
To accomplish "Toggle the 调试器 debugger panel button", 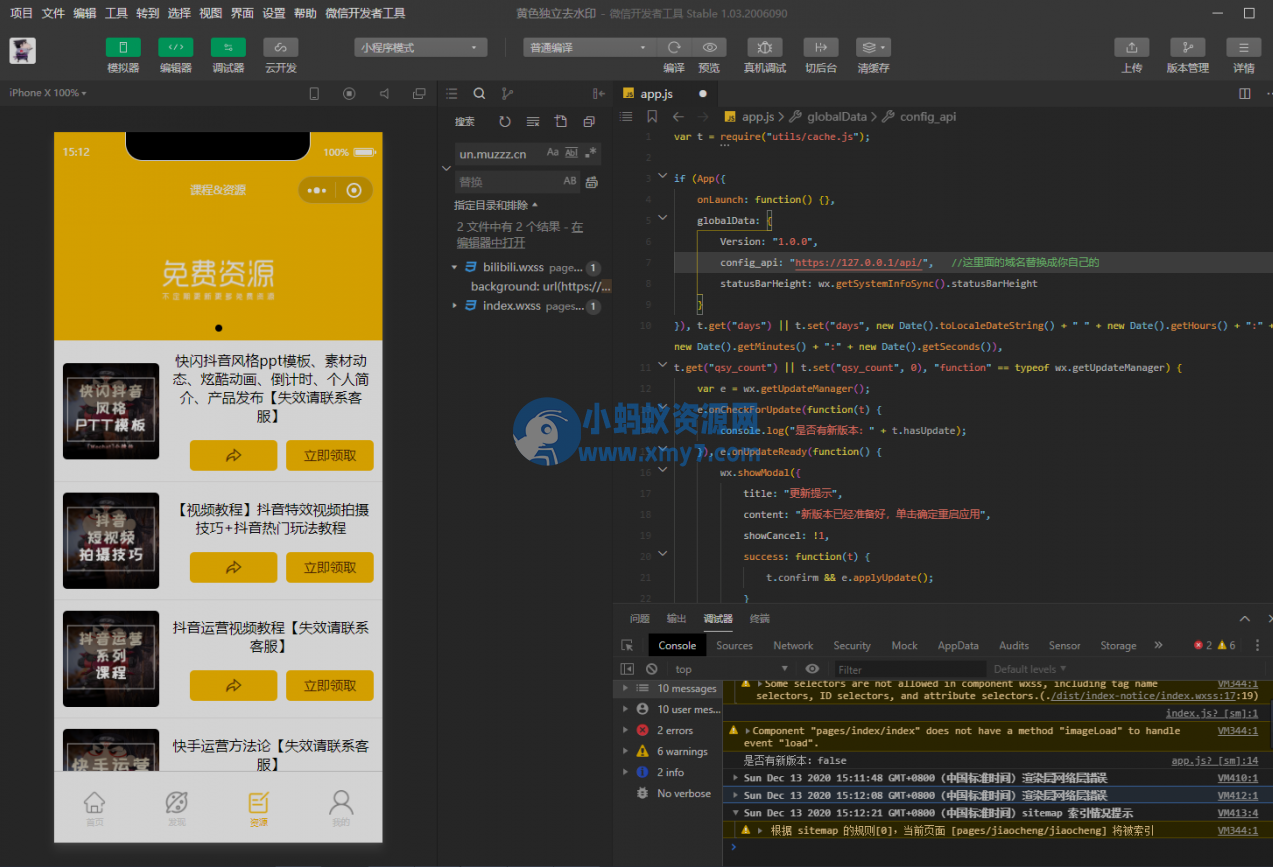I will 228,48.
